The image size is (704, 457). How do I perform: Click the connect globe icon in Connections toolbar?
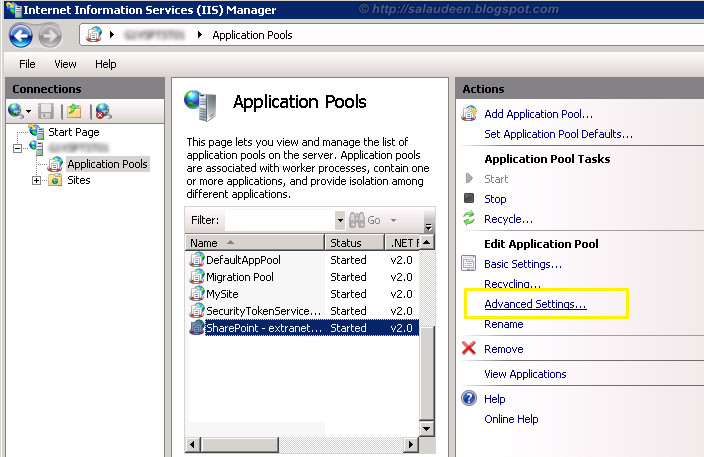16,110
